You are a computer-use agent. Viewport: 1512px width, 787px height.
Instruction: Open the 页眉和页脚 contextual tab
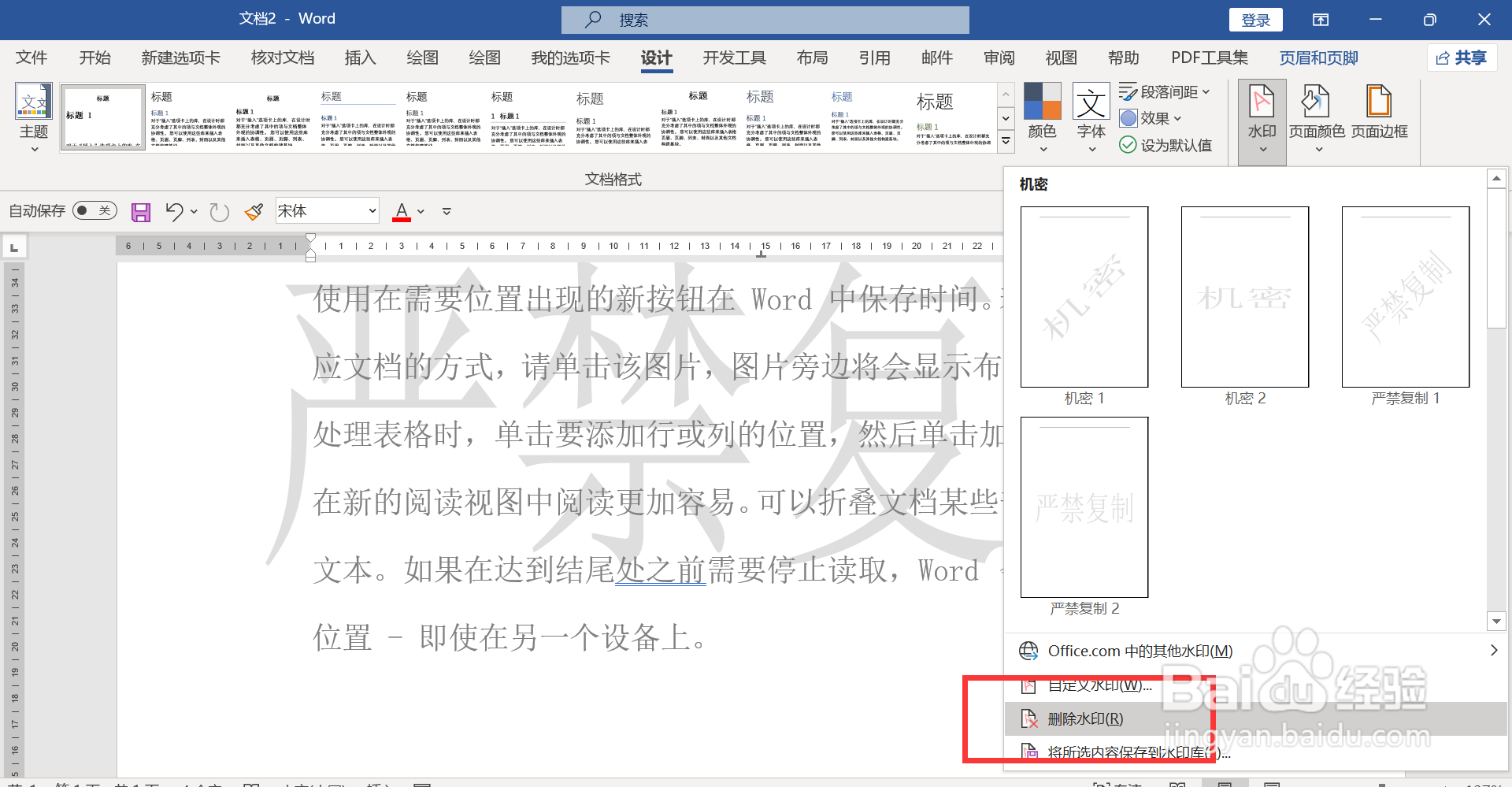(x=1318, y=58)
